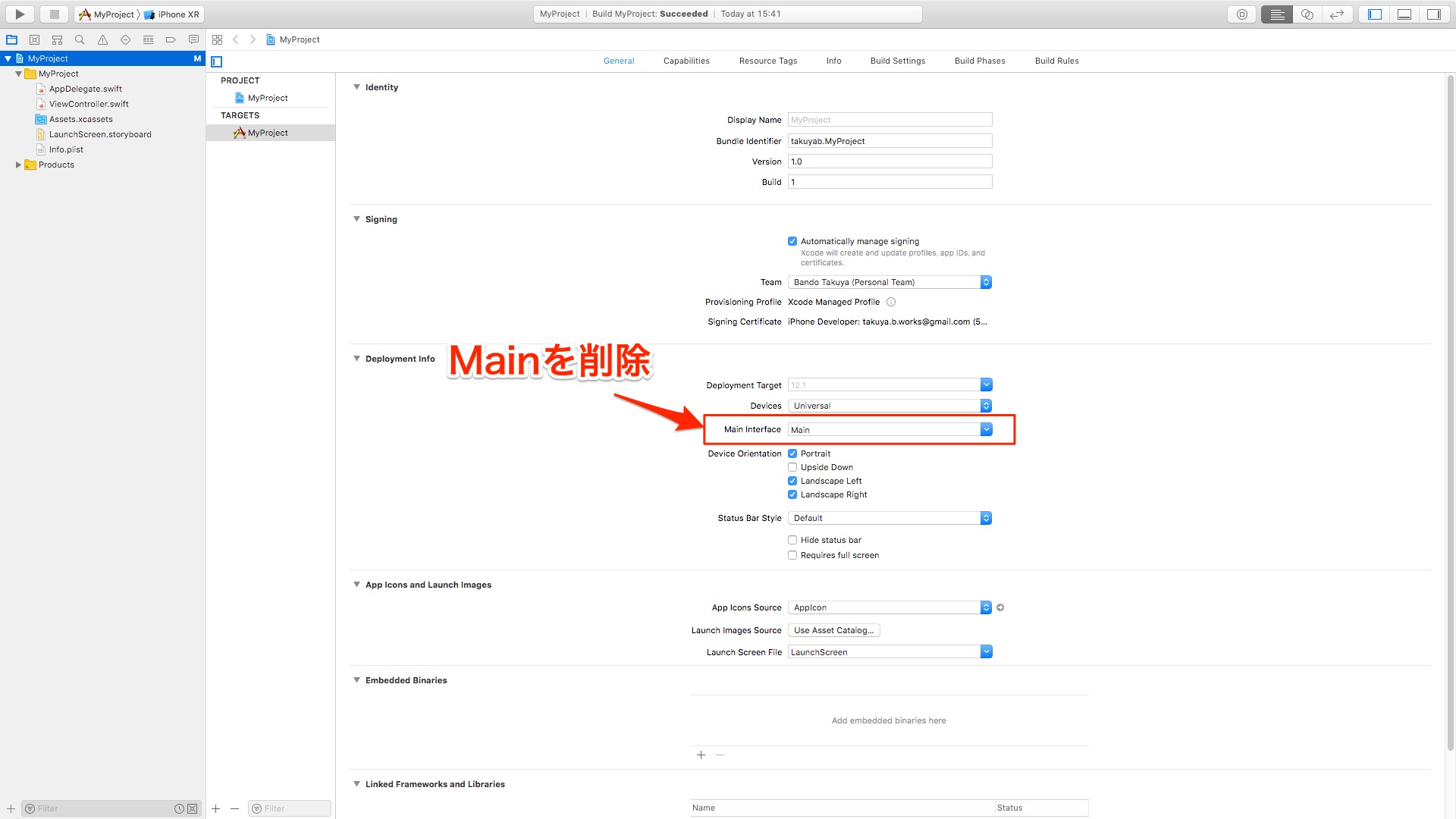Toggle the project and targets list sidebar

[217, 61]
